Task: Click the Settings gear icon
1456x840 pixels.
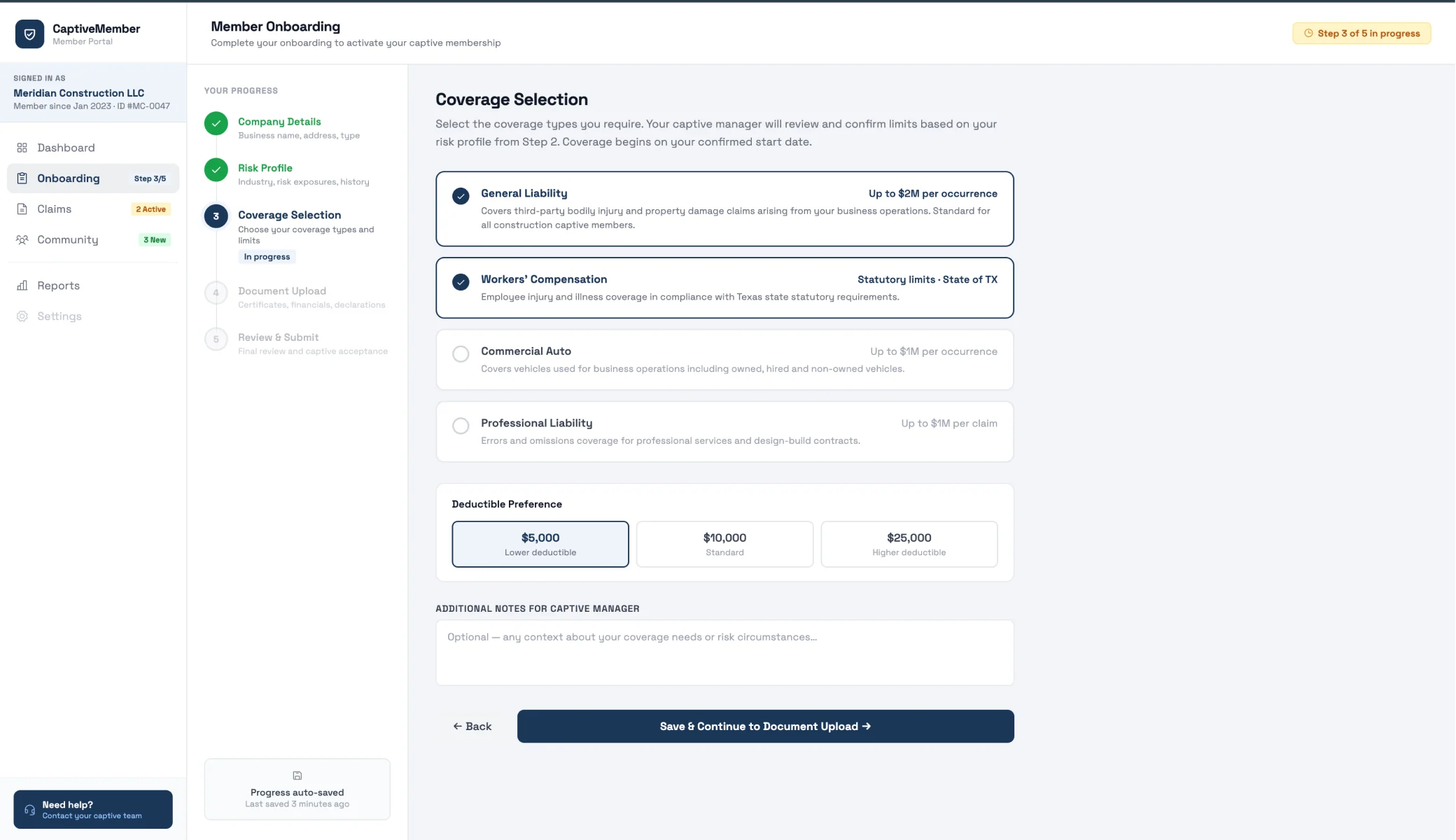Action: pos(22,316)
